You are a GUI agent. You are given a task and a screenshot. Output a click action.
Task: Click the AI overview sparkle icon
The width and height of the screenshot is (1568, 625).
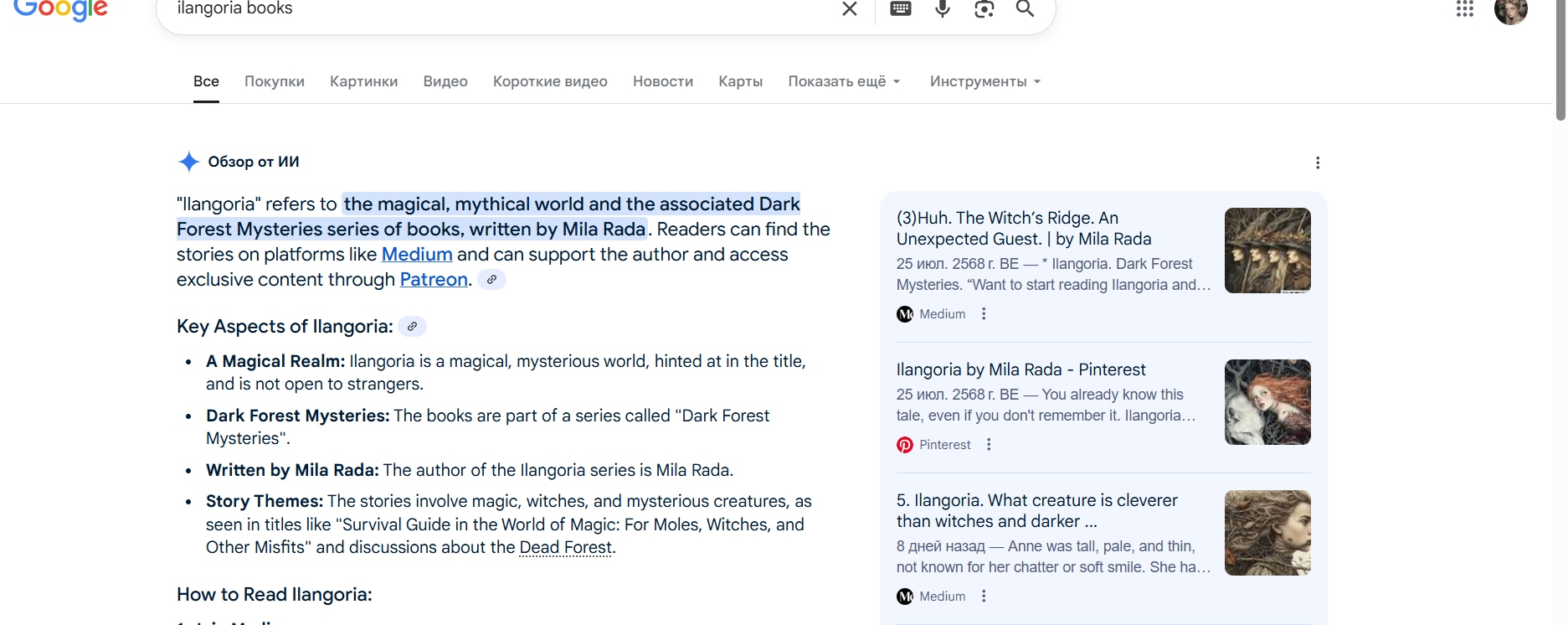pos(189,162)
